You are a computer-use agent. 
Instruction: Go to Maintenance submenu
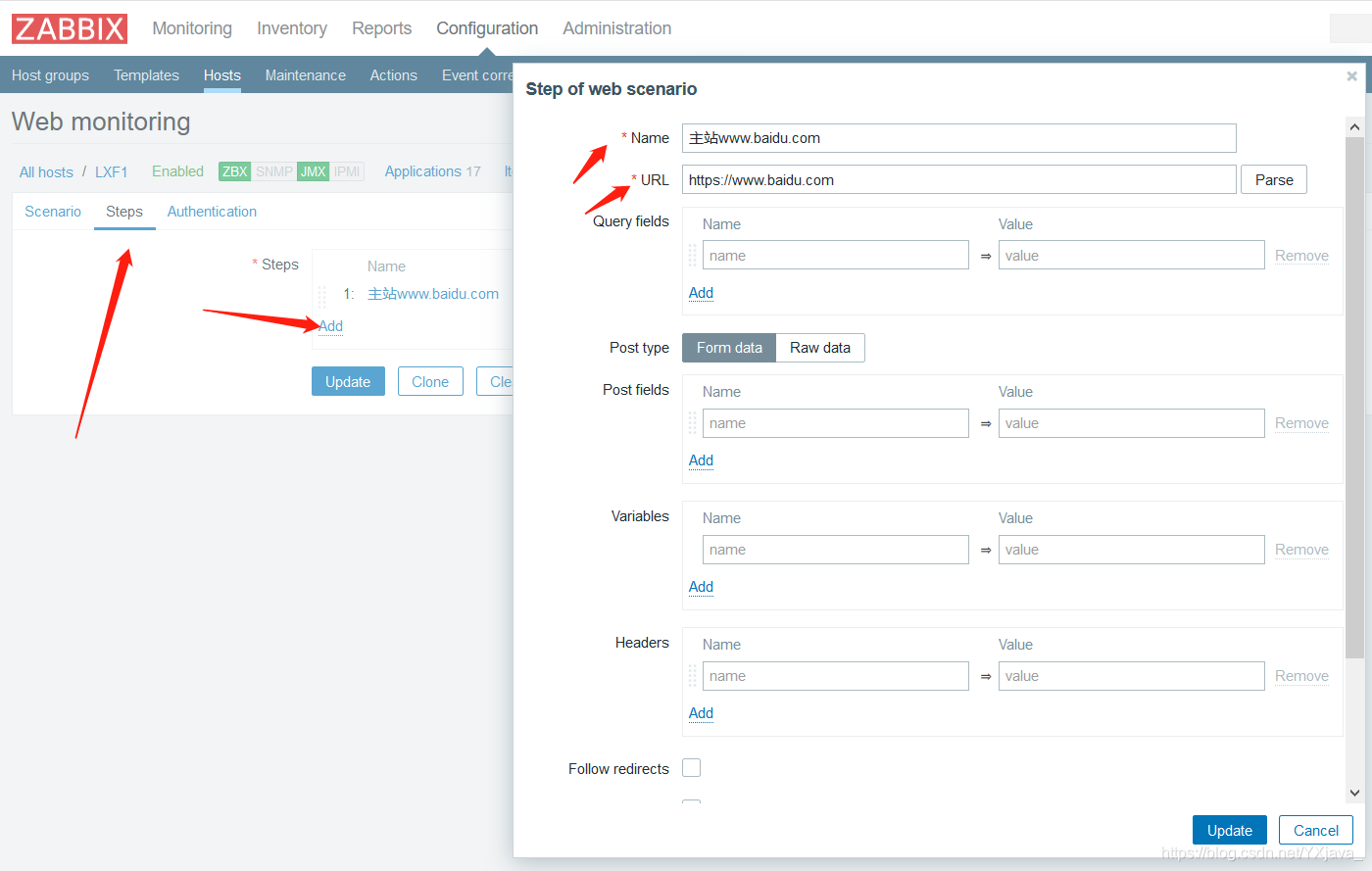(306, 75)
